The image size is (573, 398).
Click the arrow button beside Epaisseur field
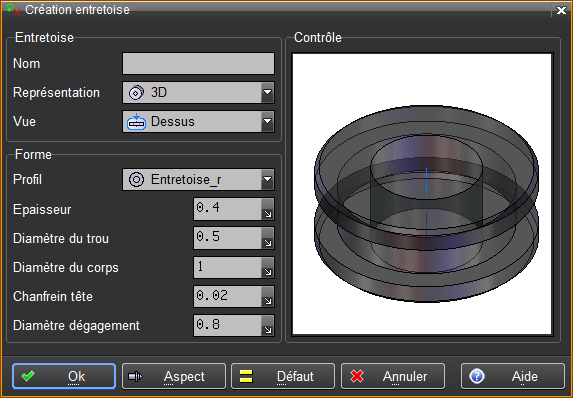click(268, 209)
